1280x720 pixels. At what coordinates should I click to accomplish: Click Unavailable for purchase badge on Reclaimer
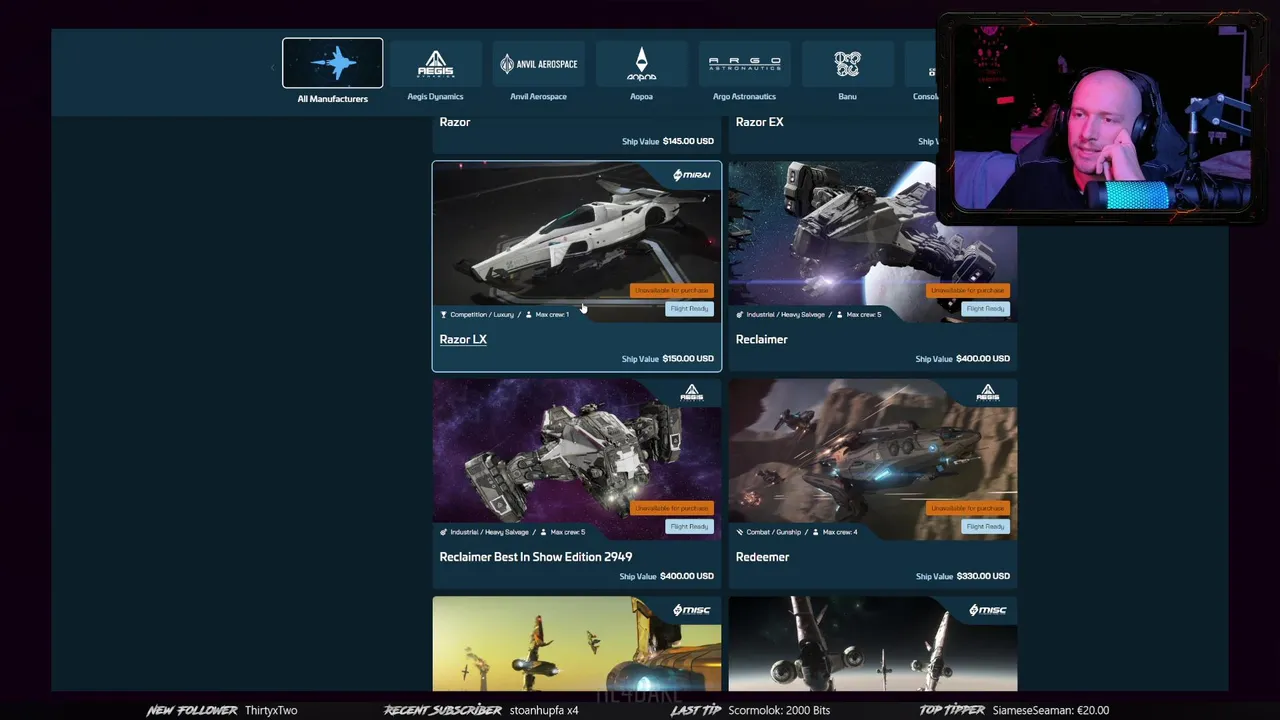(967, 290)
